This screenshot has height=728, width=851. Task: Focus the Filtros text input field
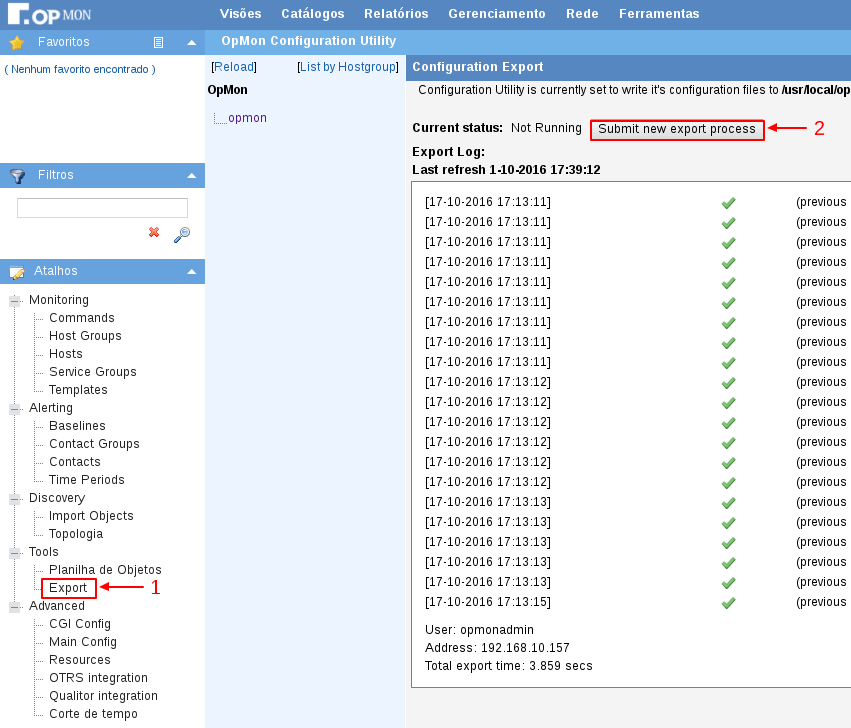pos(102,208)
